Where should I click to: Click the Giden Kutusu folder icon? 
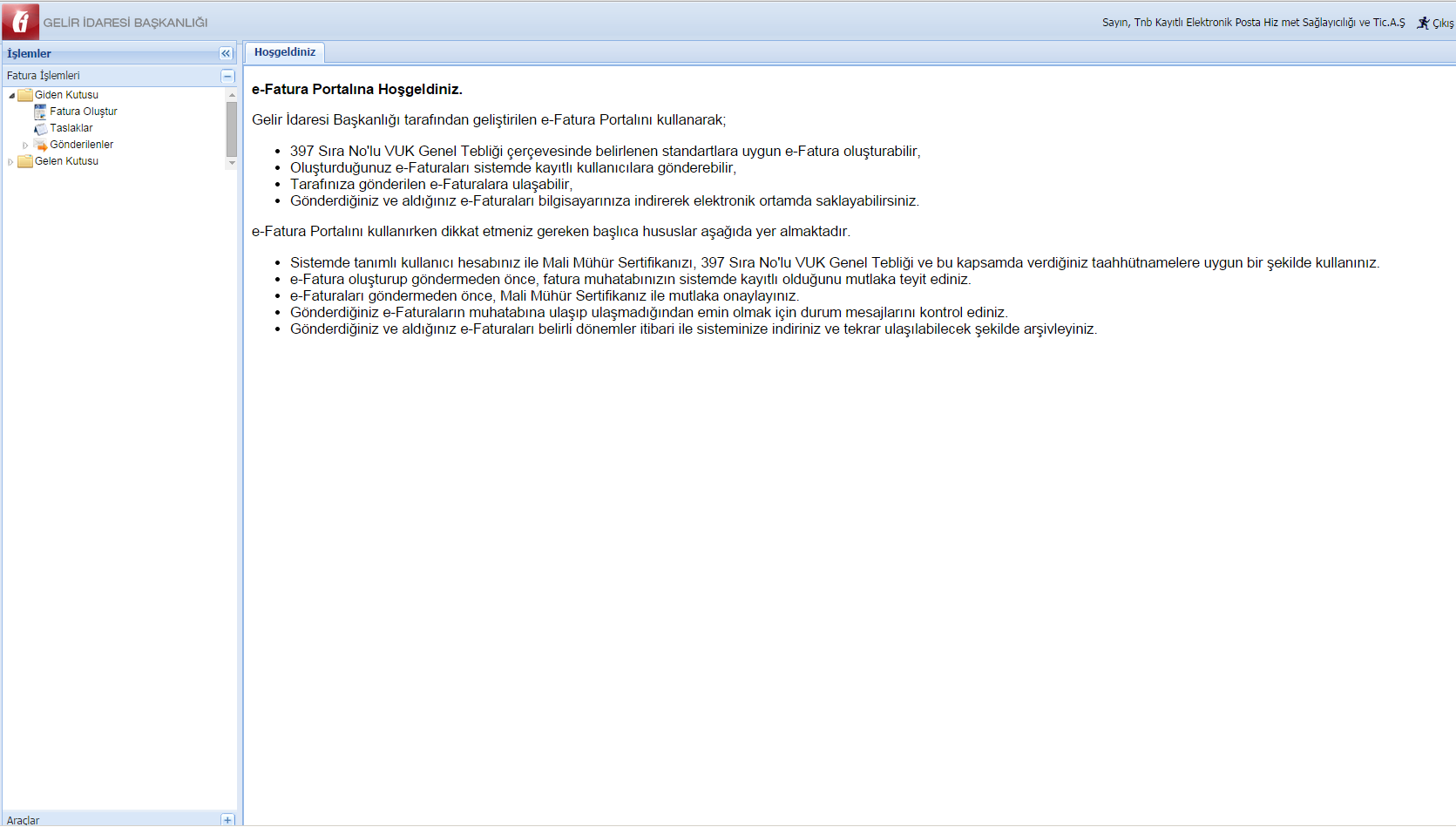[25, 95]
